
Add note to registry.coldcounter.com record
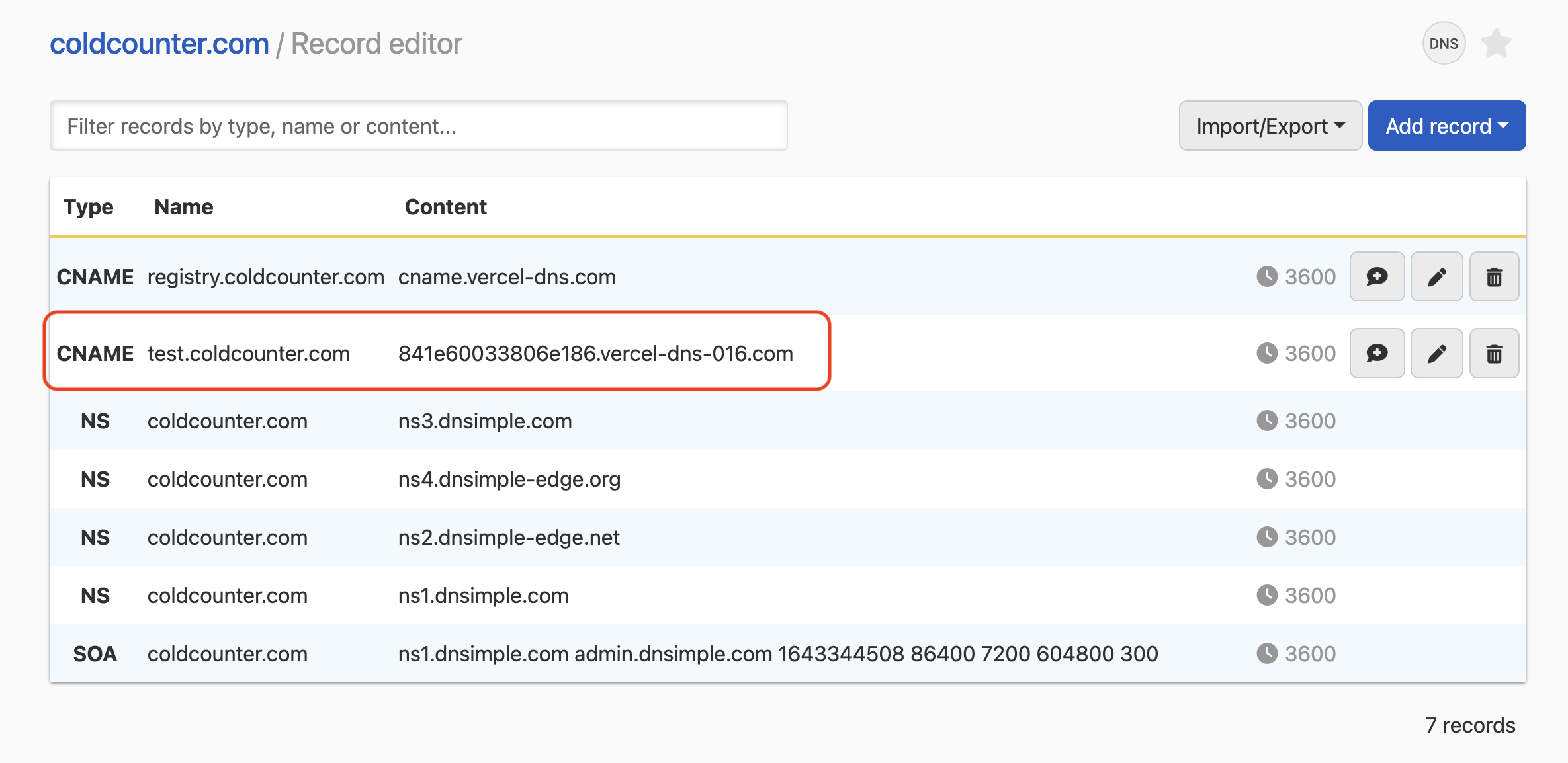click(x=1377, y=276)
